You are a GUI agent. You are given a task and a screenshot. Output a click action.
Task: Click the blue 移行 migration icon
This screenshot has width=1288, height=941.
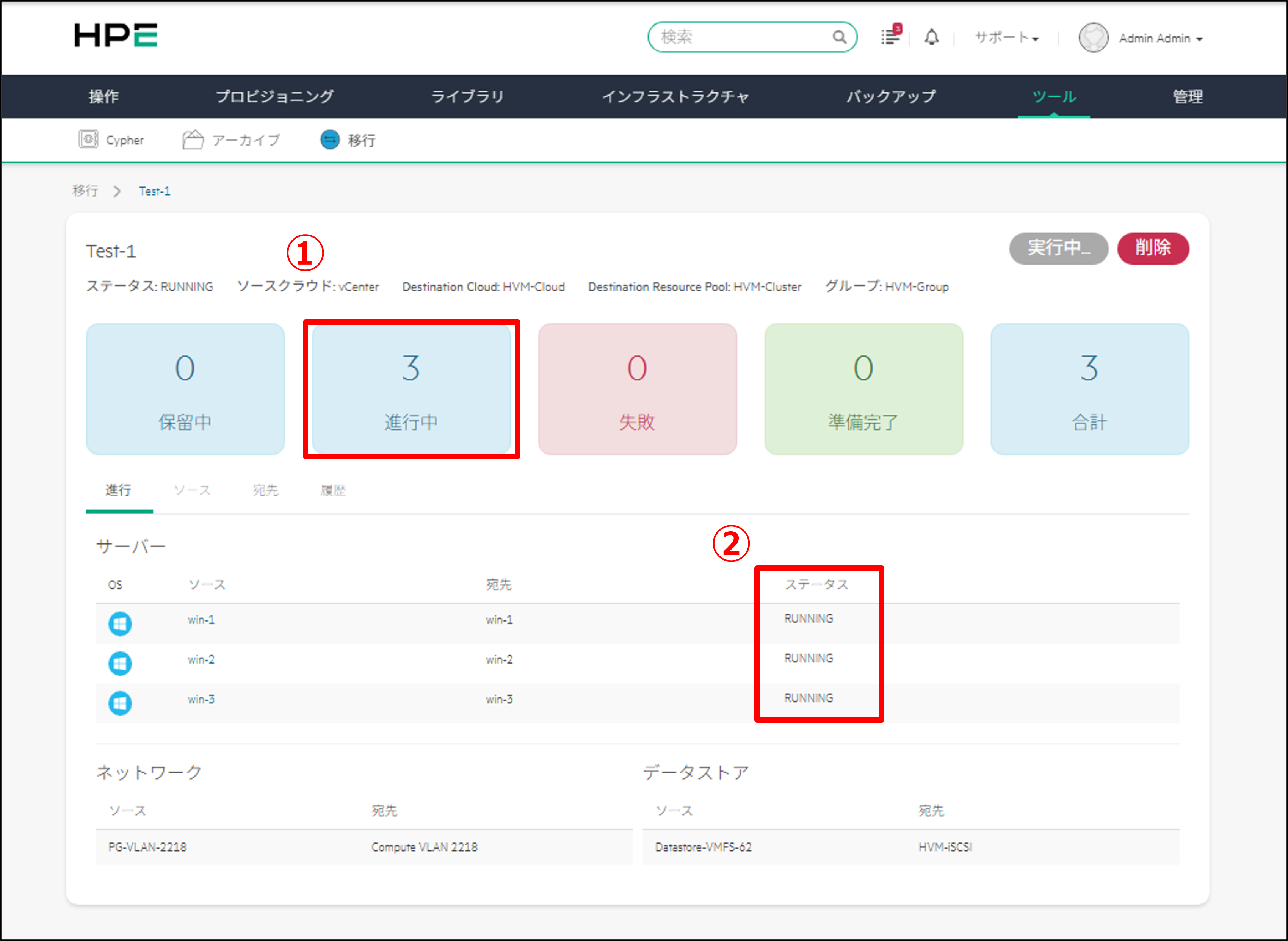tap(330, 139)
